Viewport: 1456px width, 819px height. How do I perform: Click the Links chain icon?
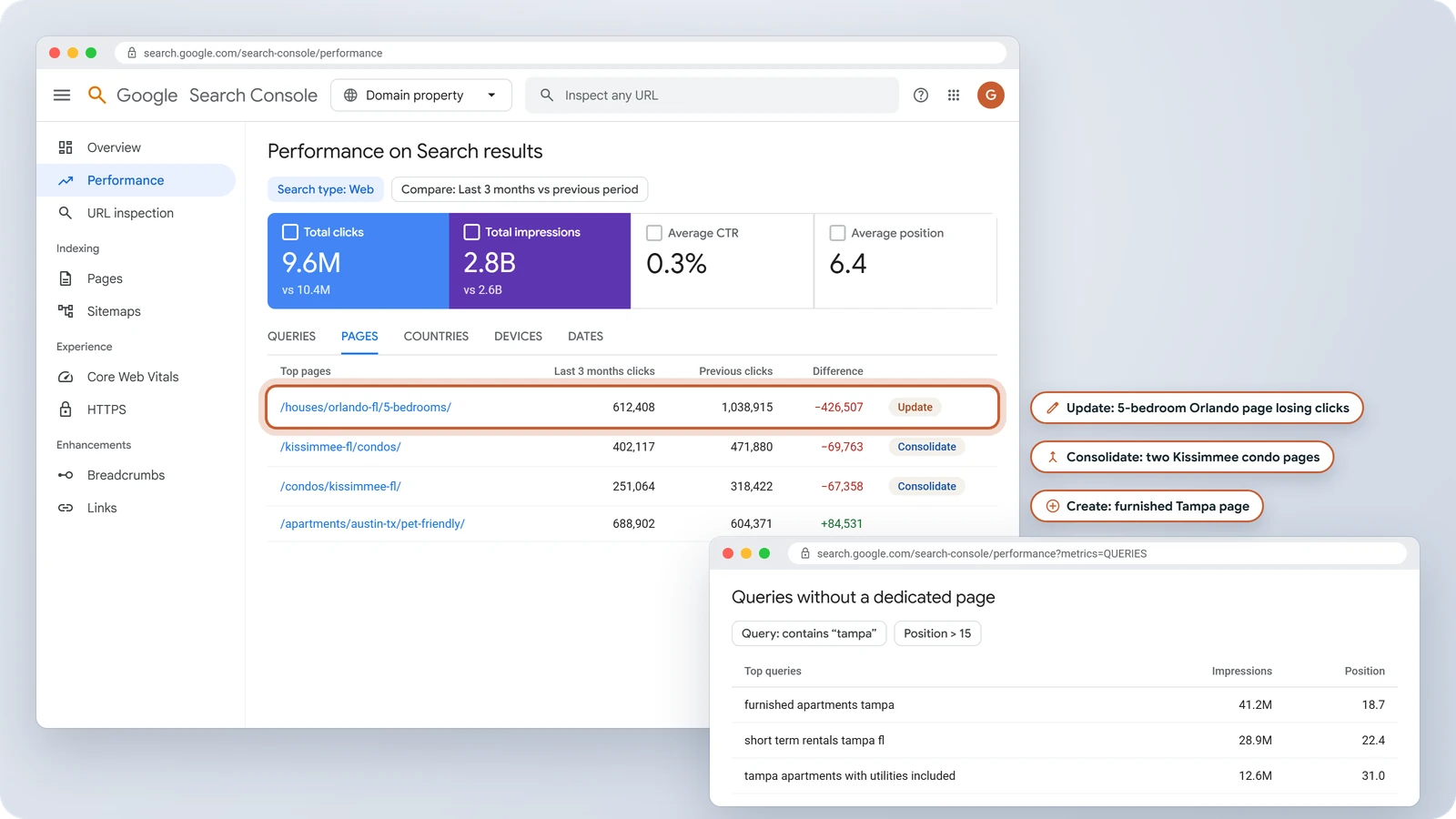pyautogui.click(x=66, y=508)
